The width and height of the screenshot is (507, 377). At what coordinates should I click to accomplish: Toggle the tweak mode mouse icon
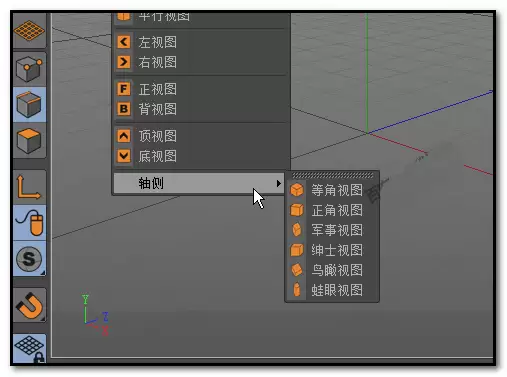(29, 223)
